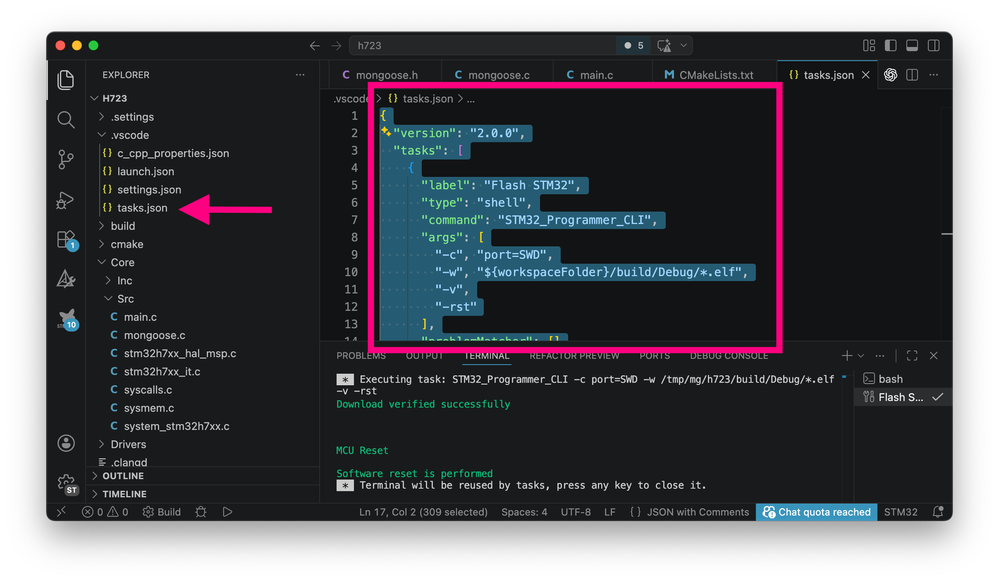This screenshot has width=999, height=582.
Task: Open the DEBUG CONSOLE panel tab
Action: (729, 356)
